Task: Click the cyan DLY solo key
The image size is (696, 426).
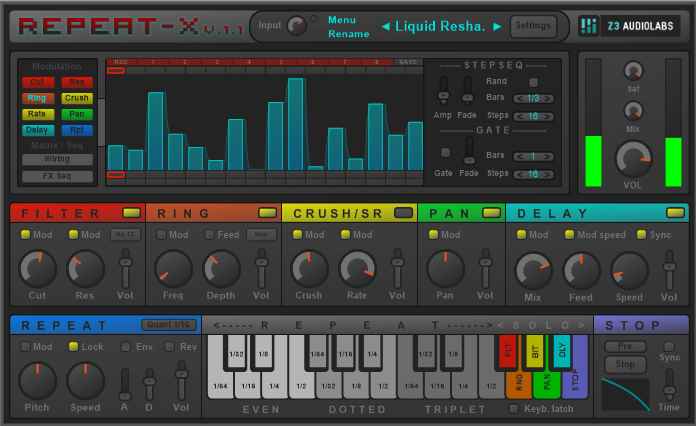Action: click(562, 351)
